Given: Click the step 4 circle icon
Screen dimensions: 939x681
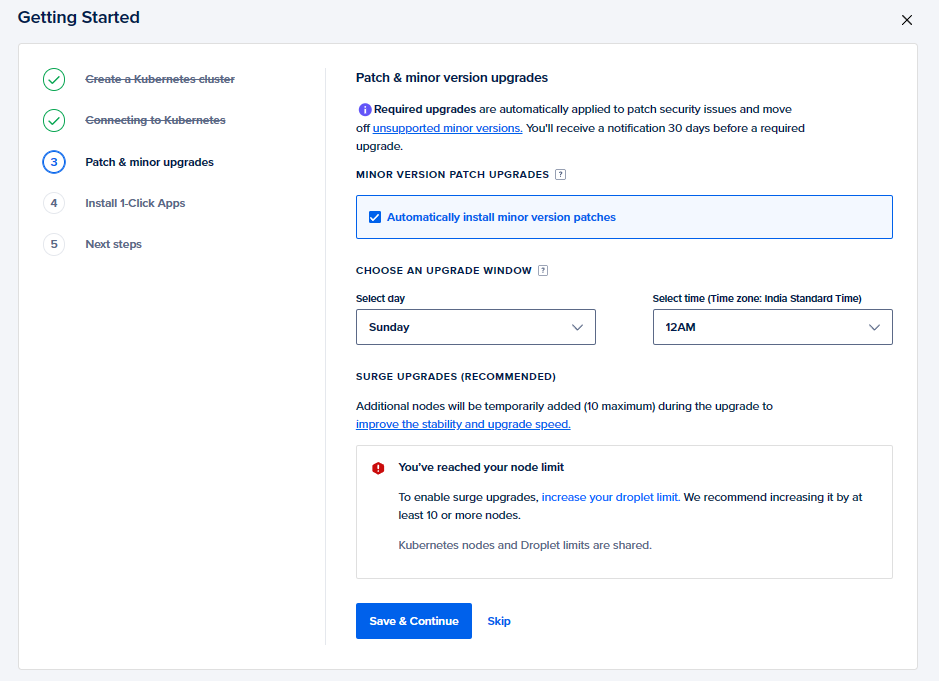Looking at the screenshot, I should [x=54, y=203].
